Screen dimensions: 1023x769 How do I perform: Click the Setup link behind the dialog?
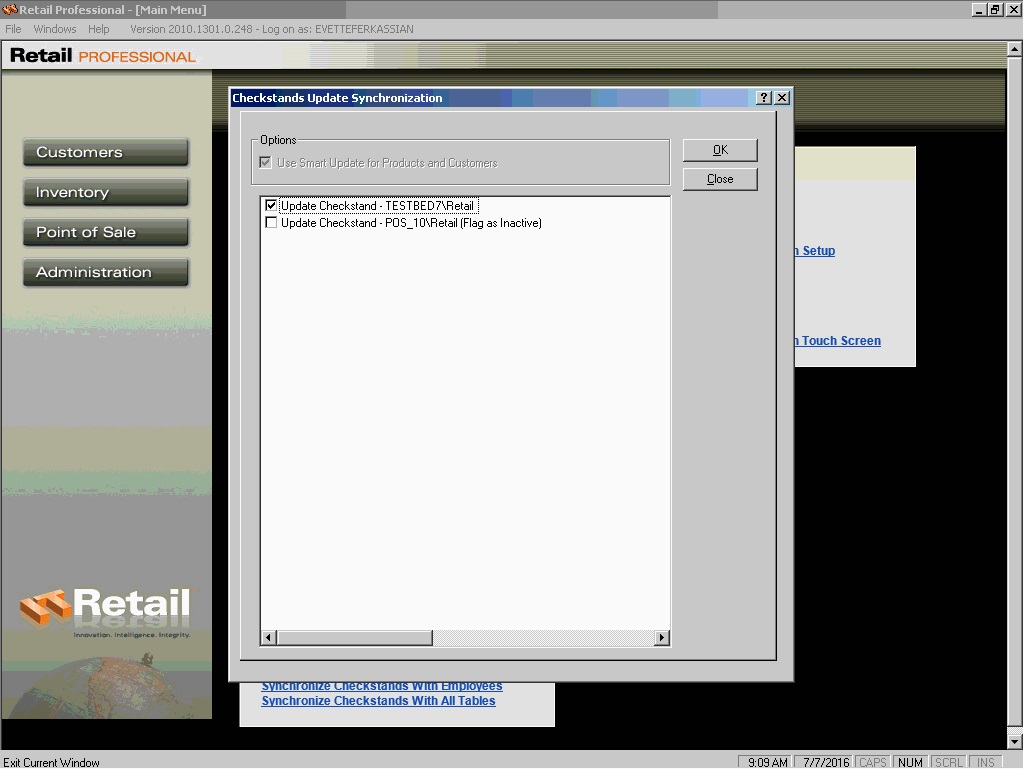click(x=815, y=251)
